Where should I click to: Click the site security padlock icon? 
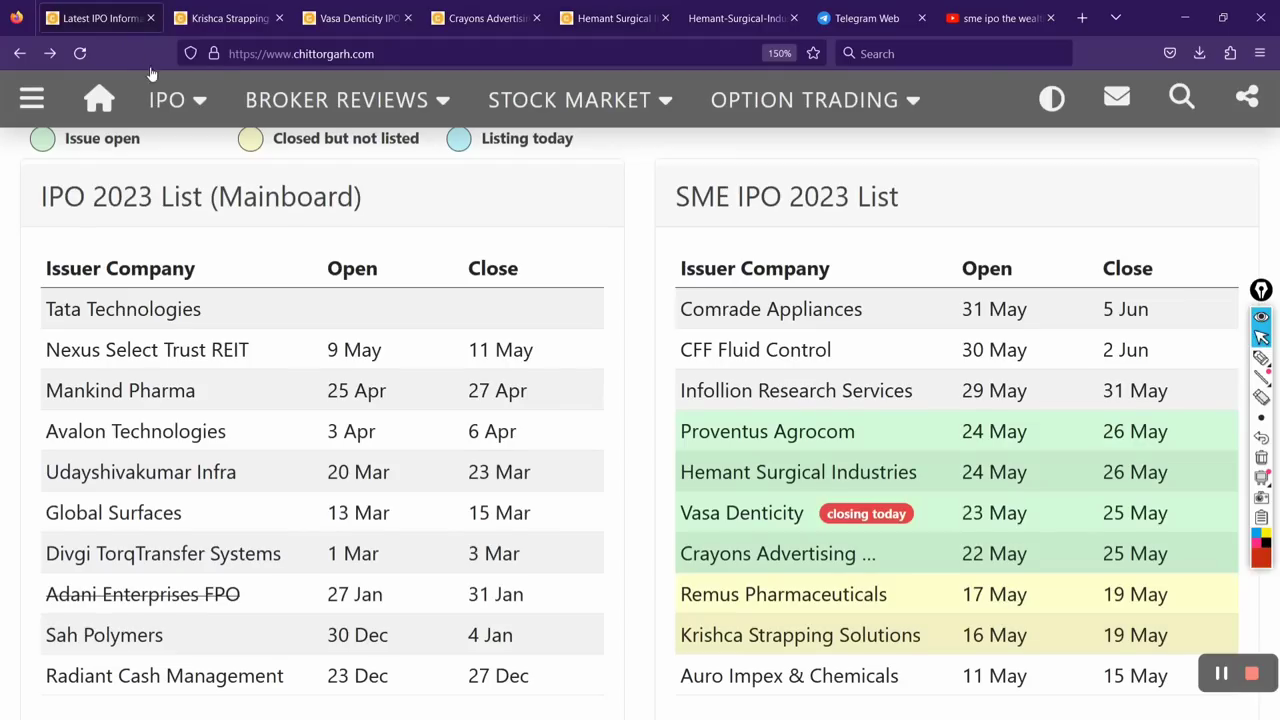coord(213,53)
